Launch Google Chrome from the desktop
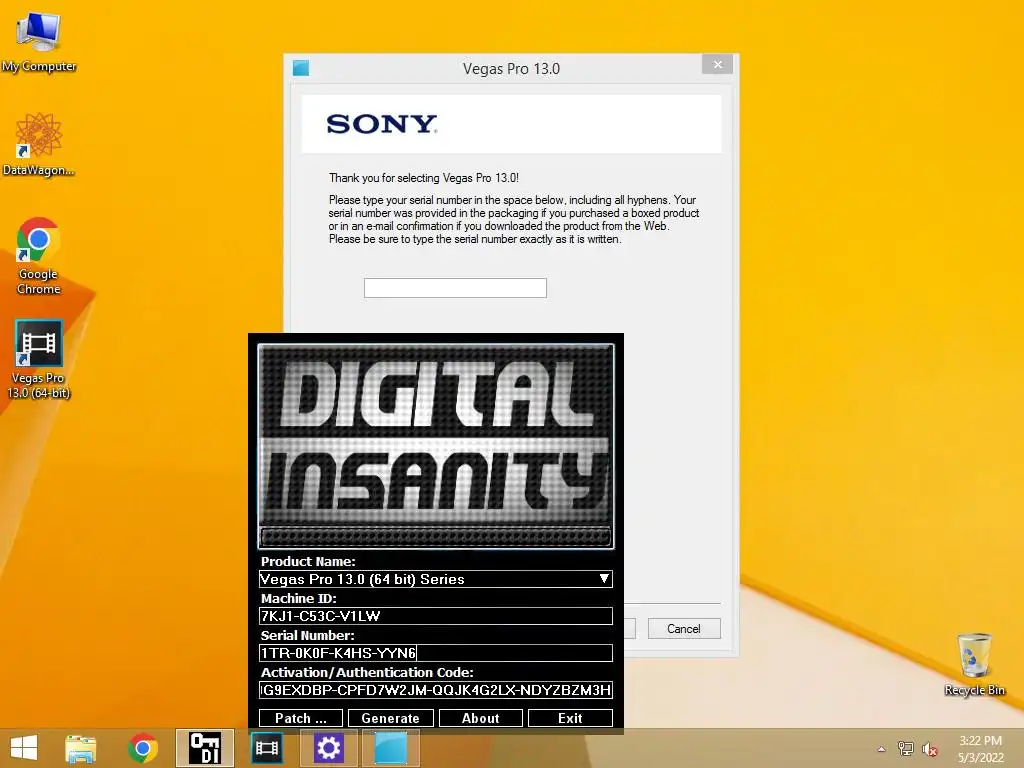This screenshot has height=768, width=1024. 39,256
